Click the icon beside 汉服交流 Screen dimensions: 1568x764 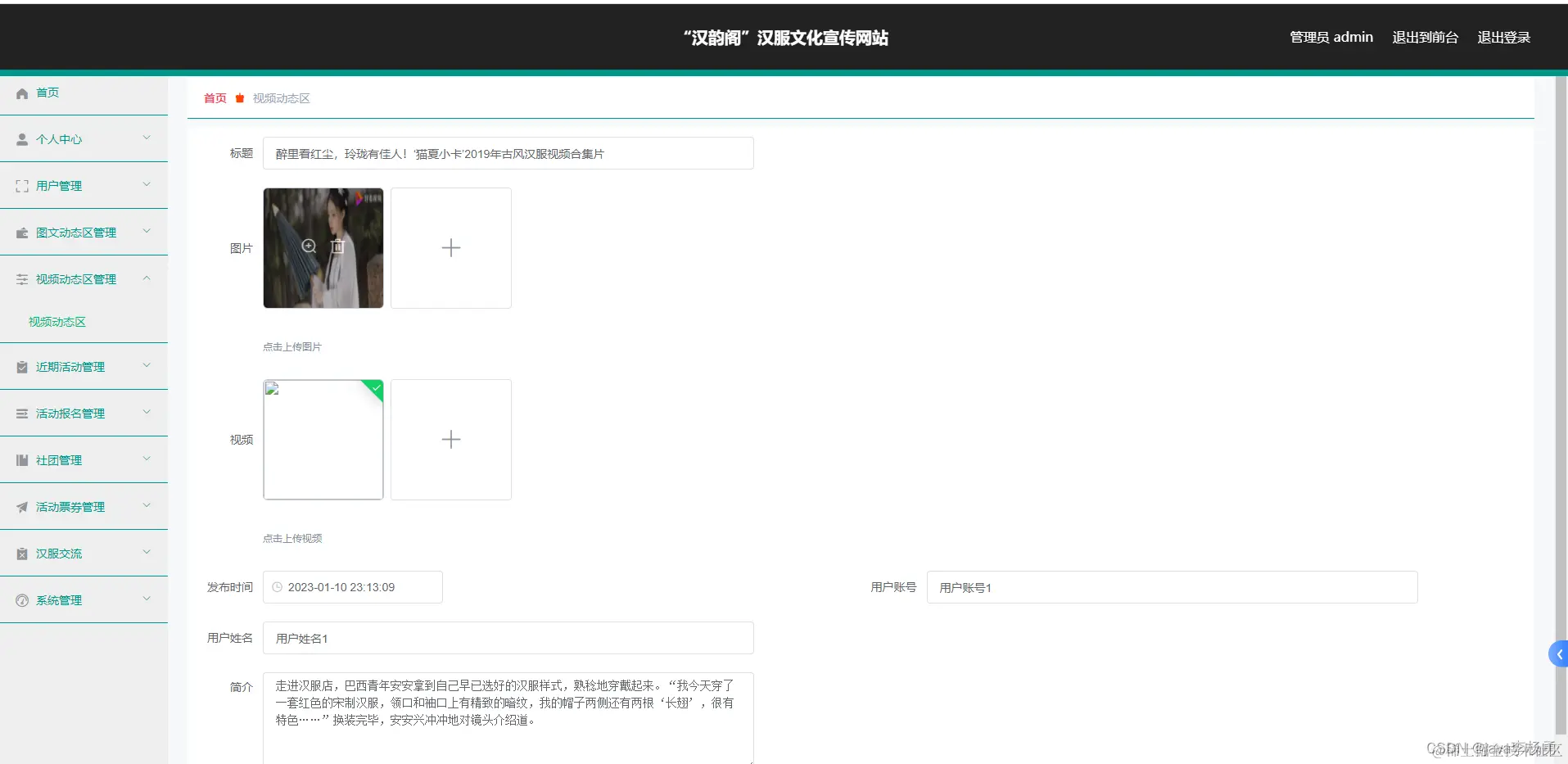[22, 554]
